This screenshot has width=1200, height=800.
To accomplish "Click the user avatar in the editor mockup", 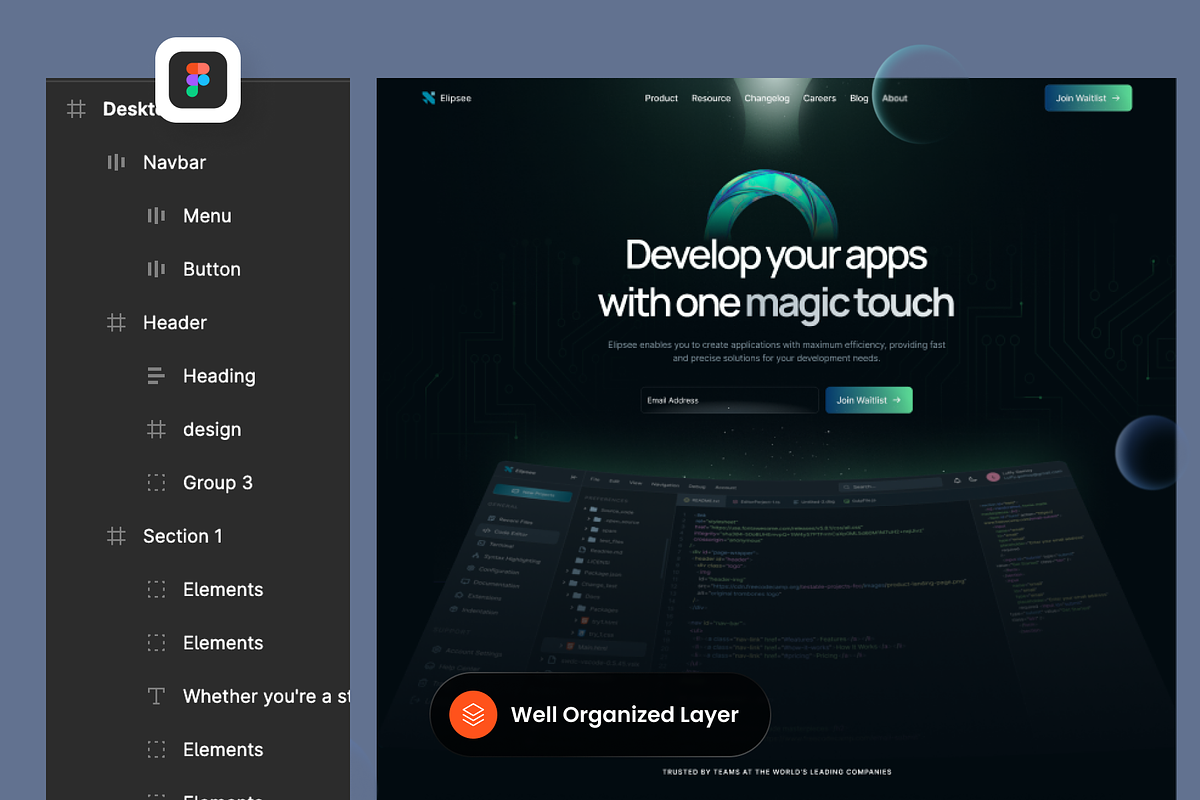I will pos(992,478).
